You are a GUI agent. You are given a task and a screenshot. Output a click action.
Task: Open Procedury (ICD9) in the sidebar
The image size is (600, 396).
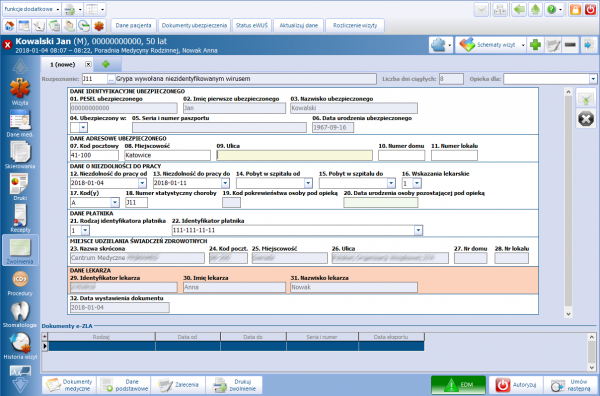click(20, 283)
